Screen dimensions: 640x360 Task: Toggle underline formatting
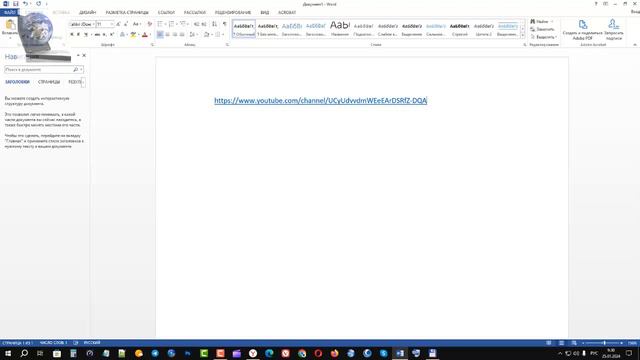coord(86,35)
